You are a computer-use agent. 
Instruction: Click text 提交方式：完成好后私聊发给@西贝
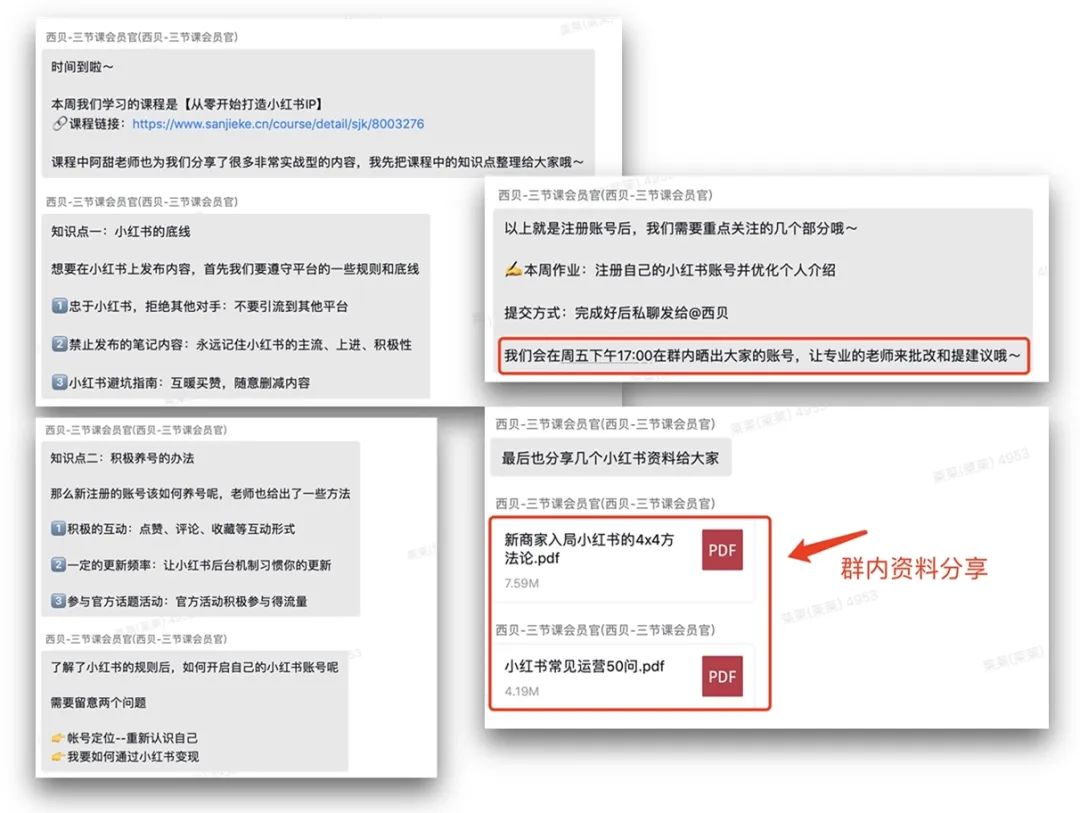point(616,313)
